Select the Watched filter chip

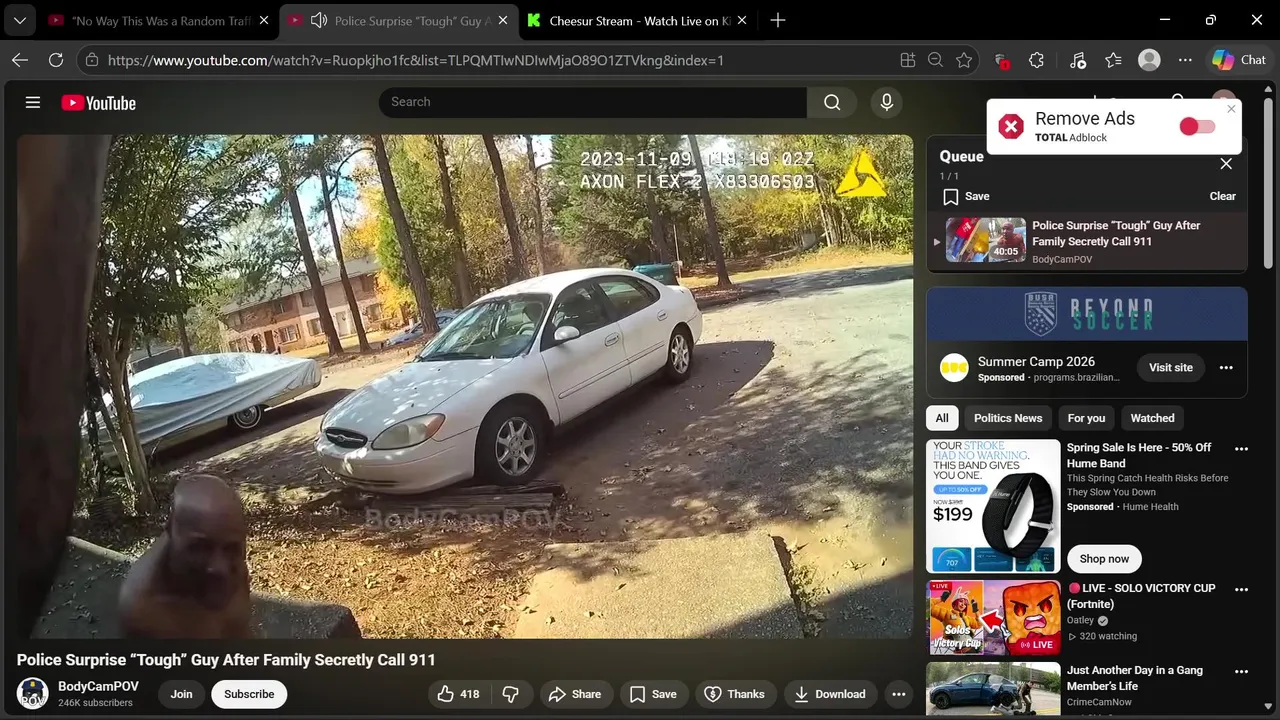(1152, 418)
